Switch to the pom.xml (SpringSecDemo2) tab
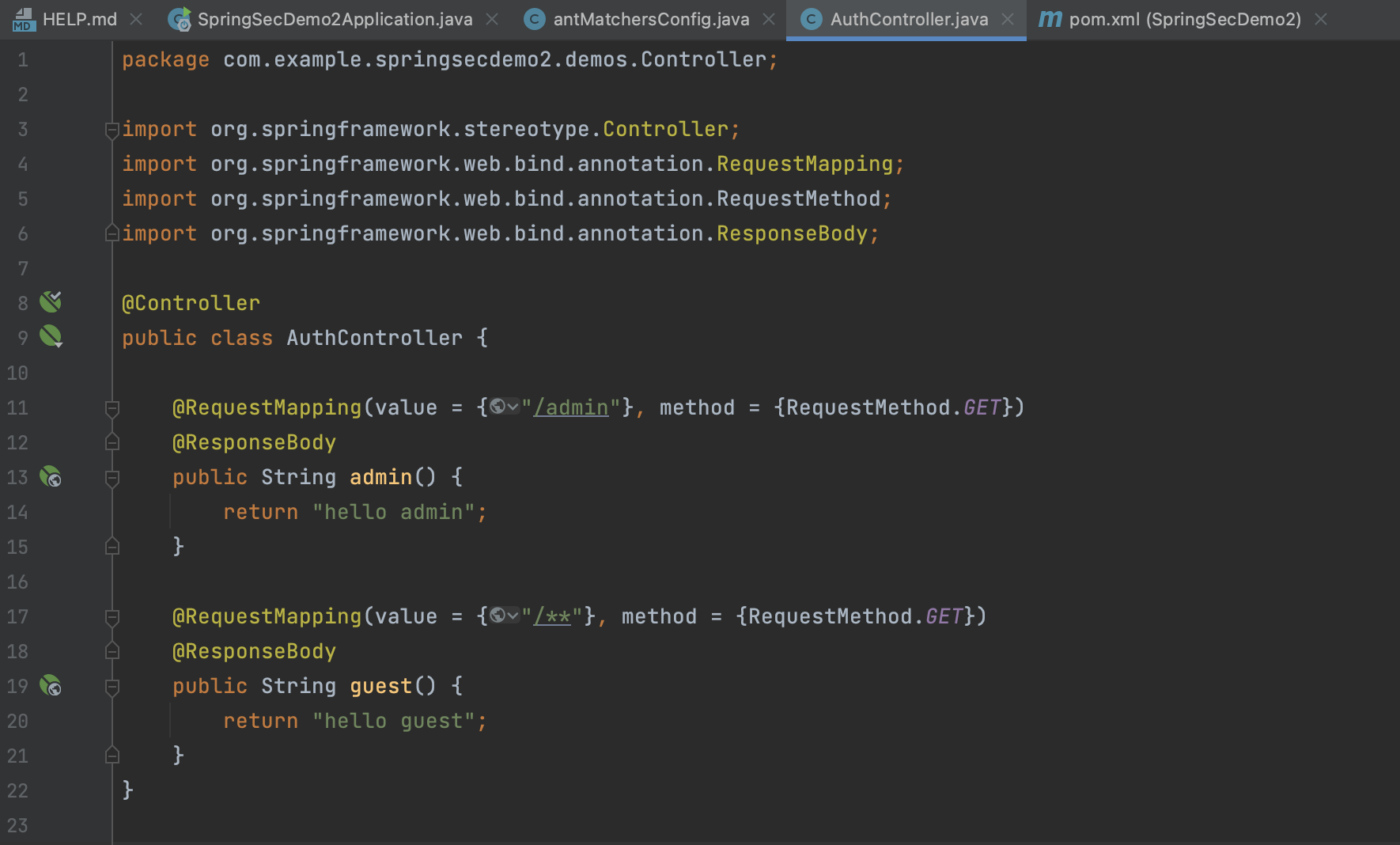 1184,19
